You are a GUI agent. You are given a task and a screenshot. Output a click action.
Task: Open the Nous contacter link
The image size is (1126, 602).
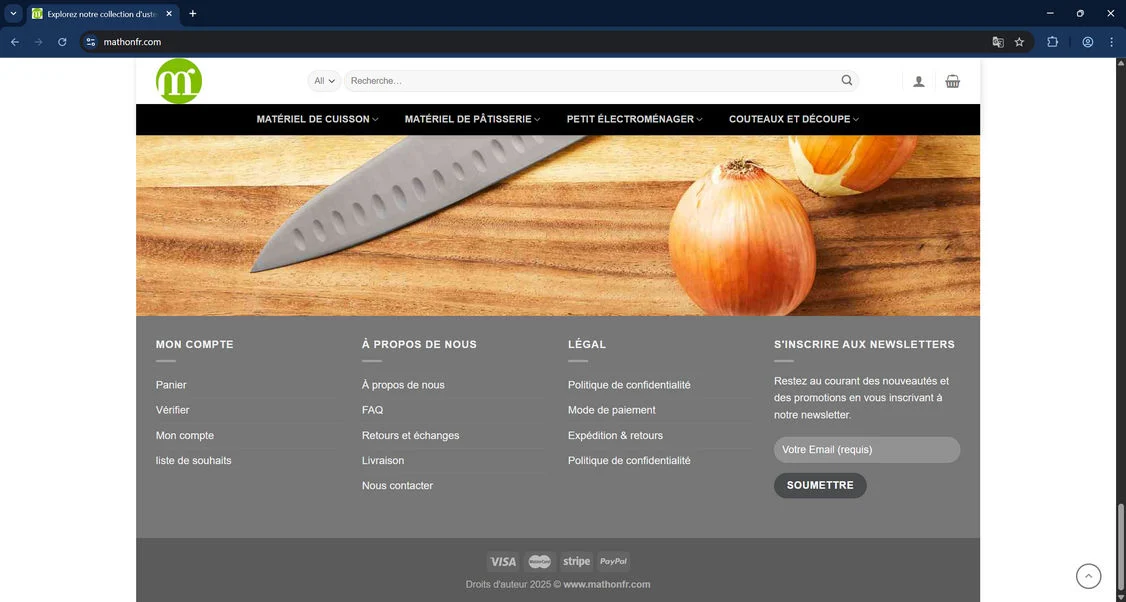(397, 486)
